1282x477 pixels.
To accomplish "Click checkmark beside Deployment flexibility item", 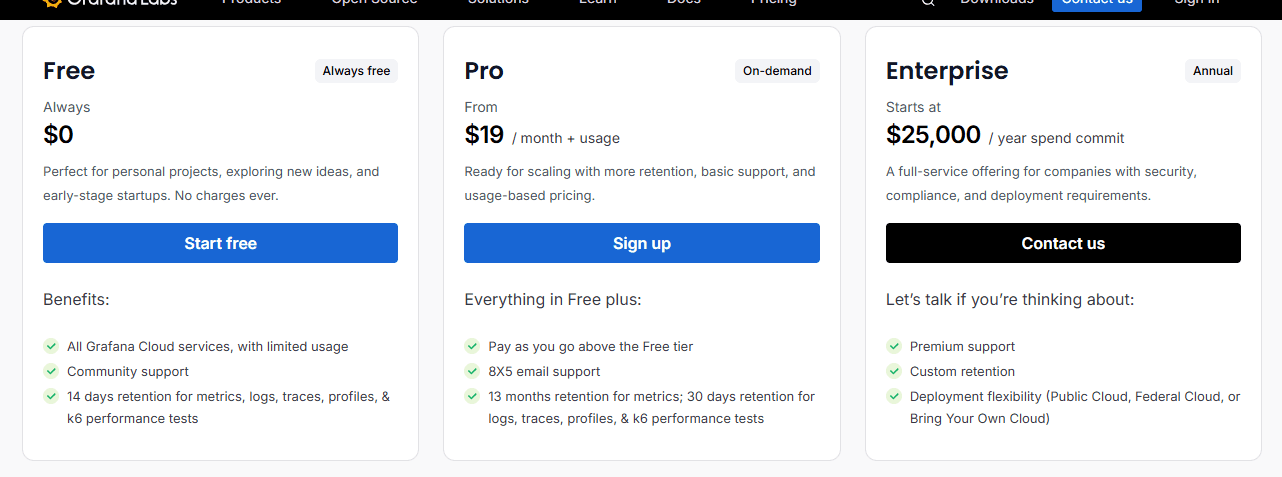I will [x=894, y=396].
